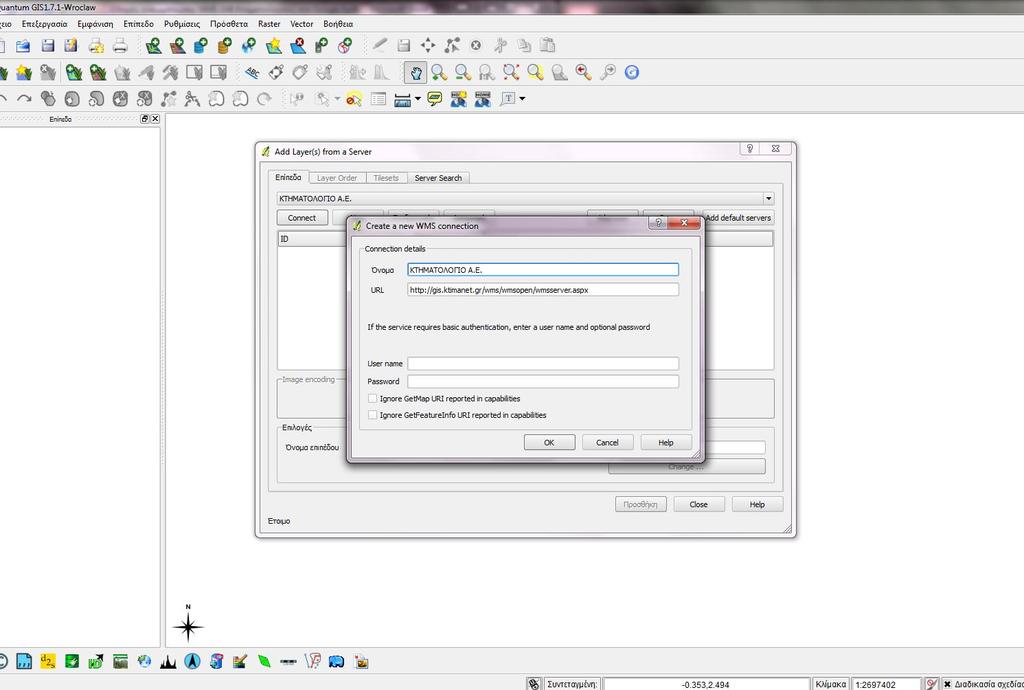
Task: Select the Measure ruler tool
Action: (x=402, y=99)
